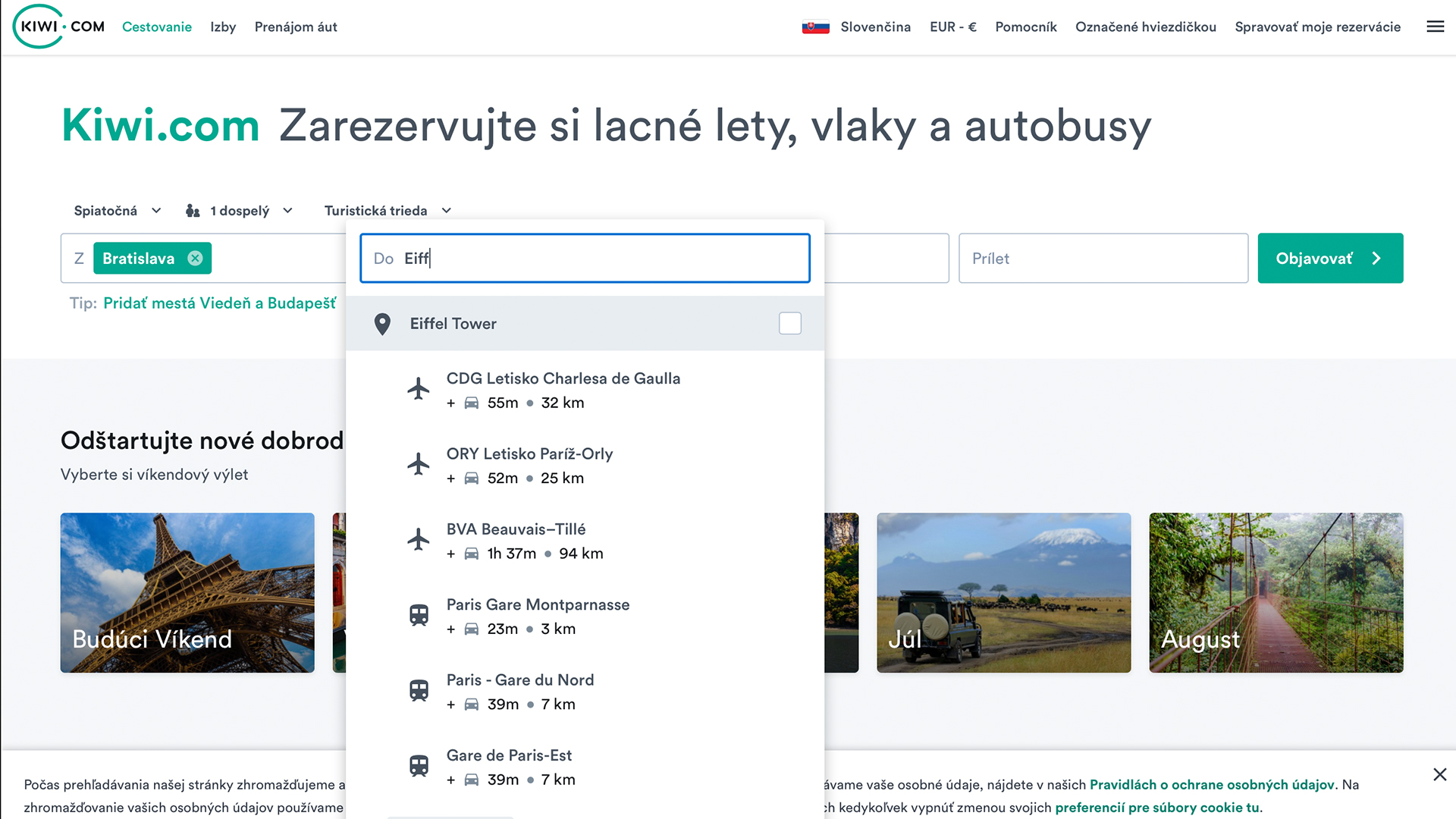Click the arrow icon in the Objavovať button
This screenshot has width=1456, height=819.
click(1376, 259)
